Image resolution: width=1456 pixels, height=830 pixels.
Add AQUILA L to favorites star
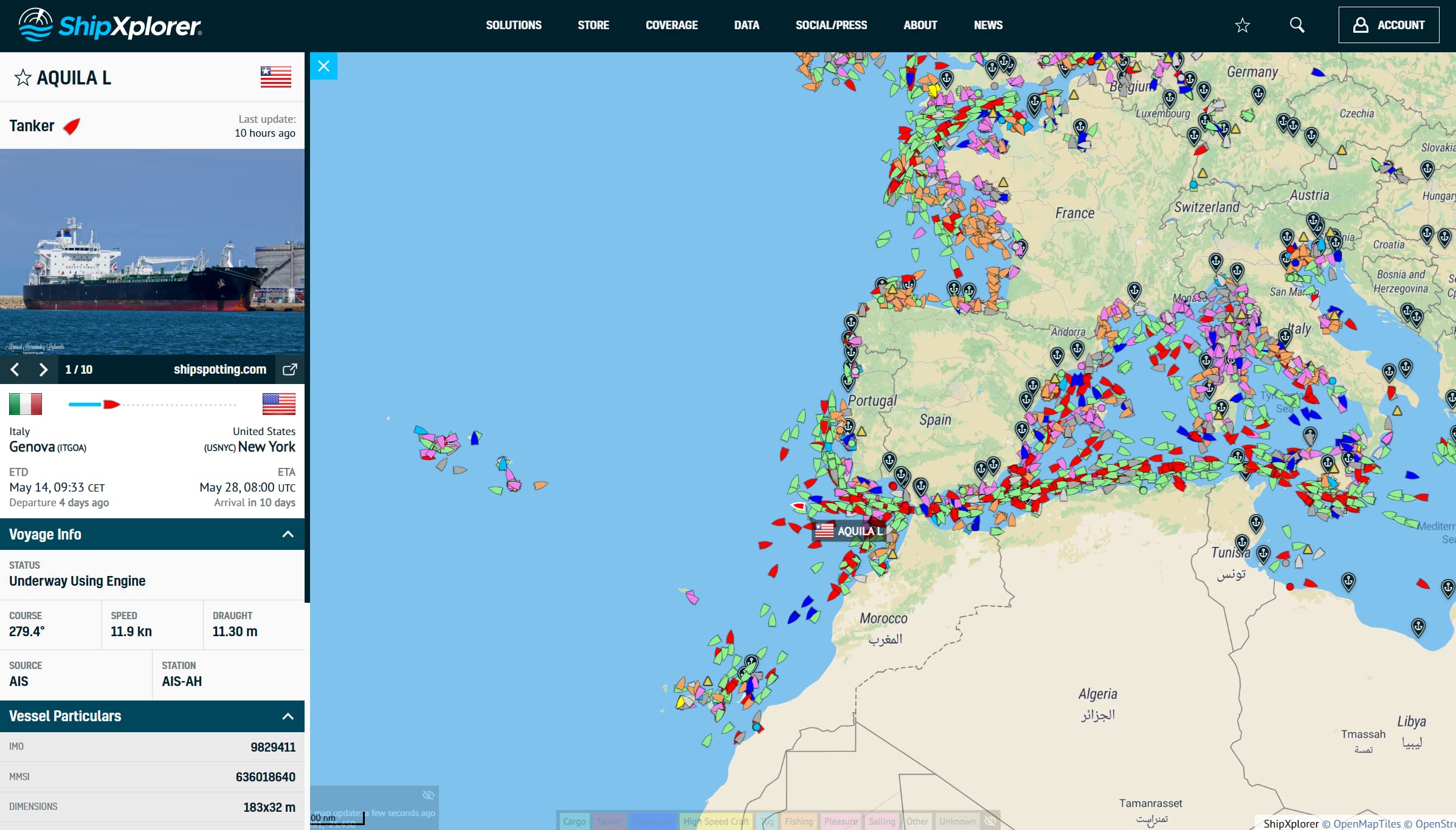[23, 78]
